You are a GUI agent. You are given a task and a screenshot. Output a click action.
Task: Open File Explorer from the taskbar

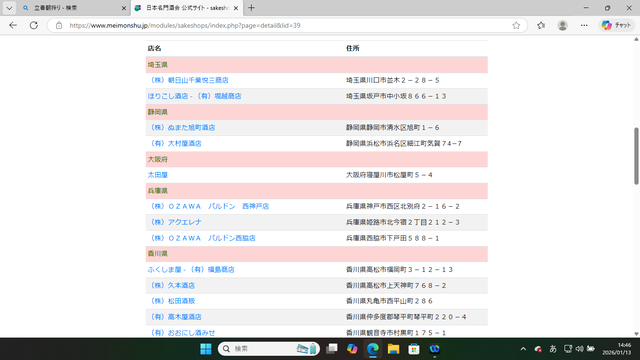coord(393,349)
